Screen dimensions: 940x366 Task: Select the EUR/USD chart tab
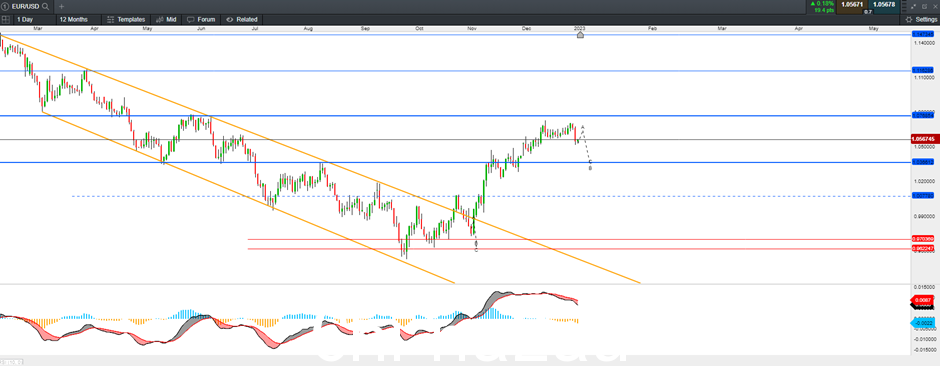pos(25,6)
